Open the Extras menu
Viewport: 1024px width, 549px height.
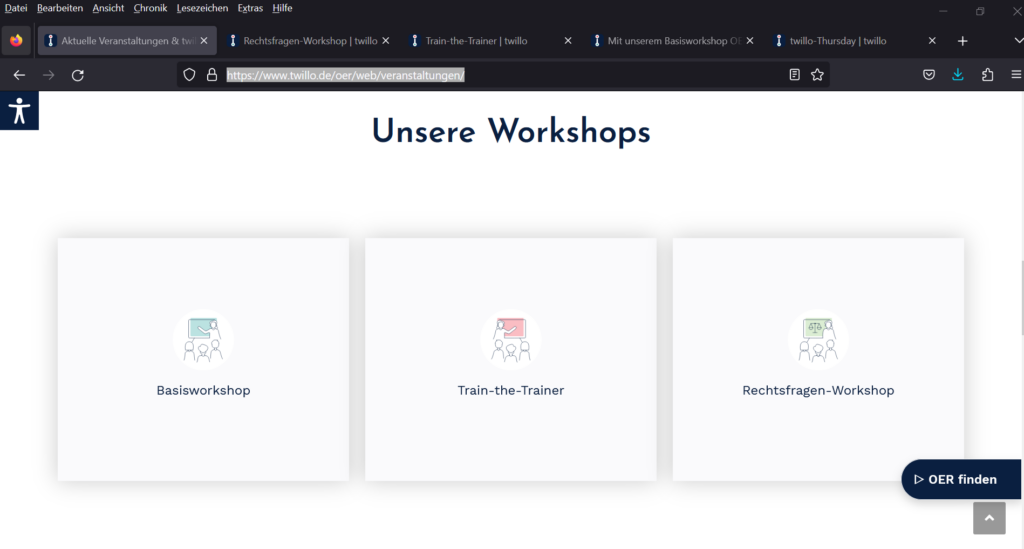click(x=250, y=8)
